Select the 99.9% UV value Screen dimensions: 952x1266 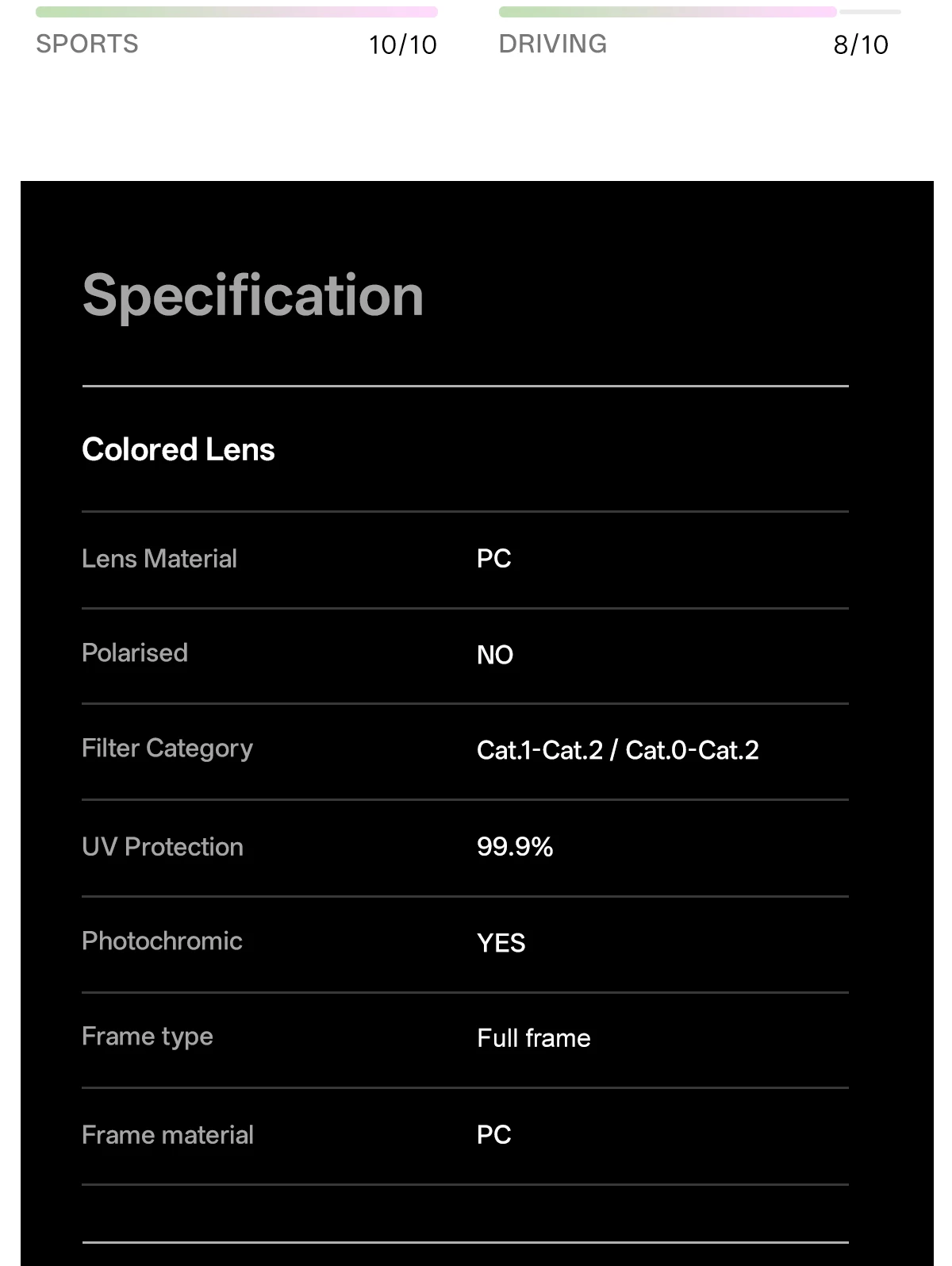click(515, 847)
